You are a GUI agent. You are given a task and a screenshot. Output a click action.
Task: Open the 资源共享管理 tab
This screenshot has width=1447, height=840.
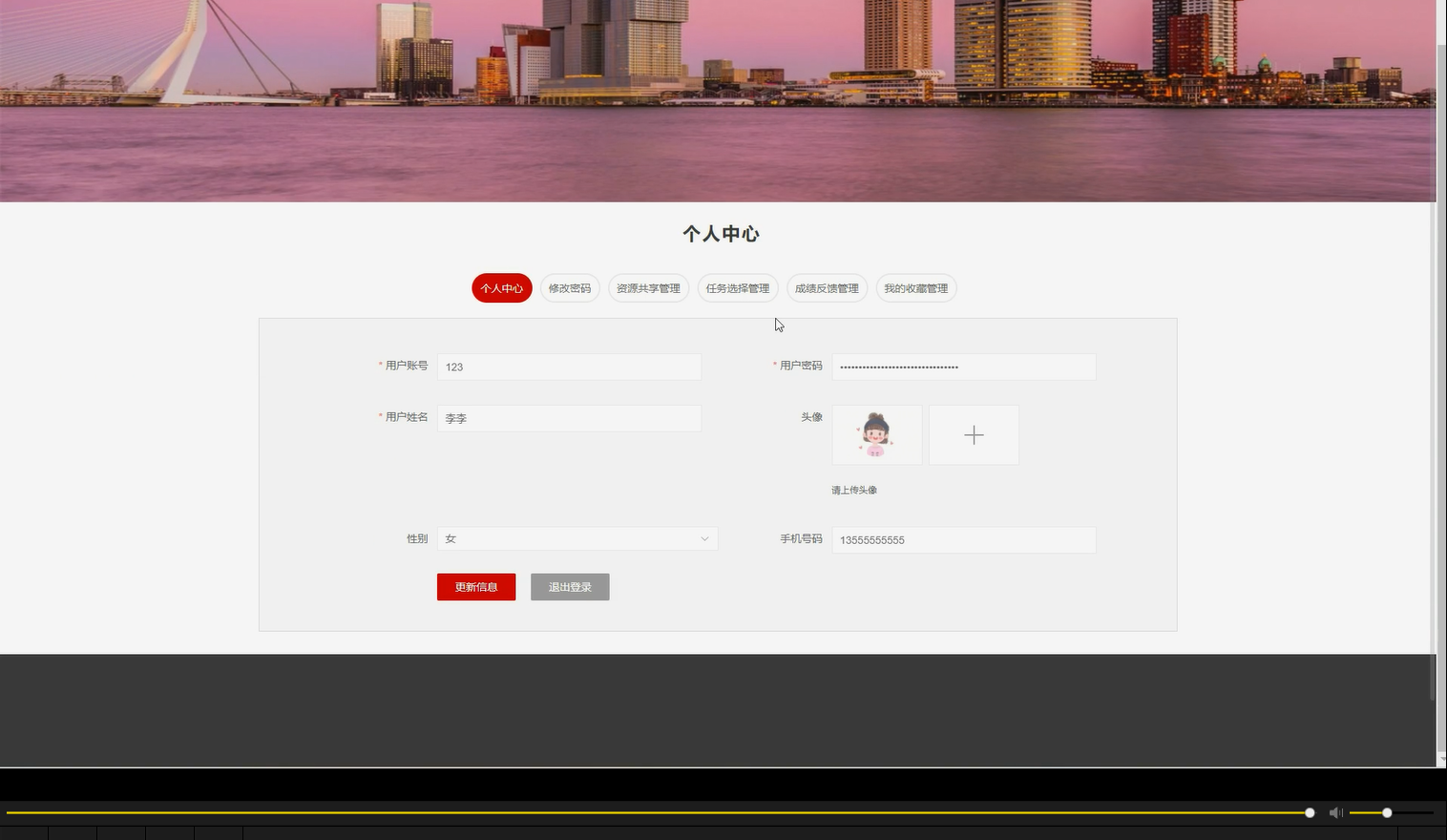coord(648,287)
